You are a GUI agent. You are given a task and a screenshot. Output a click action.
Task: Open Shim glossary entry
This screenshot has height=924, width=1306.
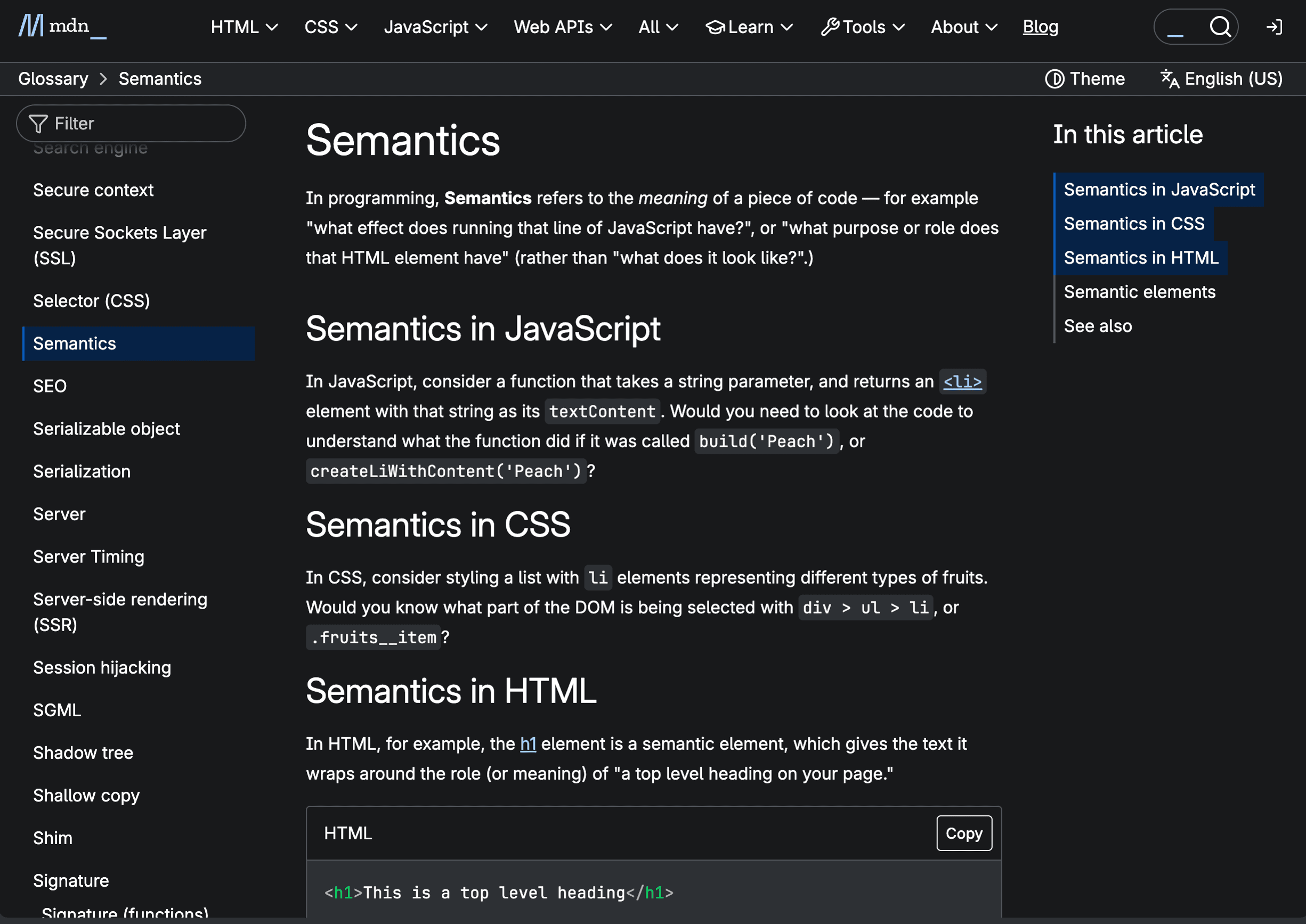click(53, 839)
